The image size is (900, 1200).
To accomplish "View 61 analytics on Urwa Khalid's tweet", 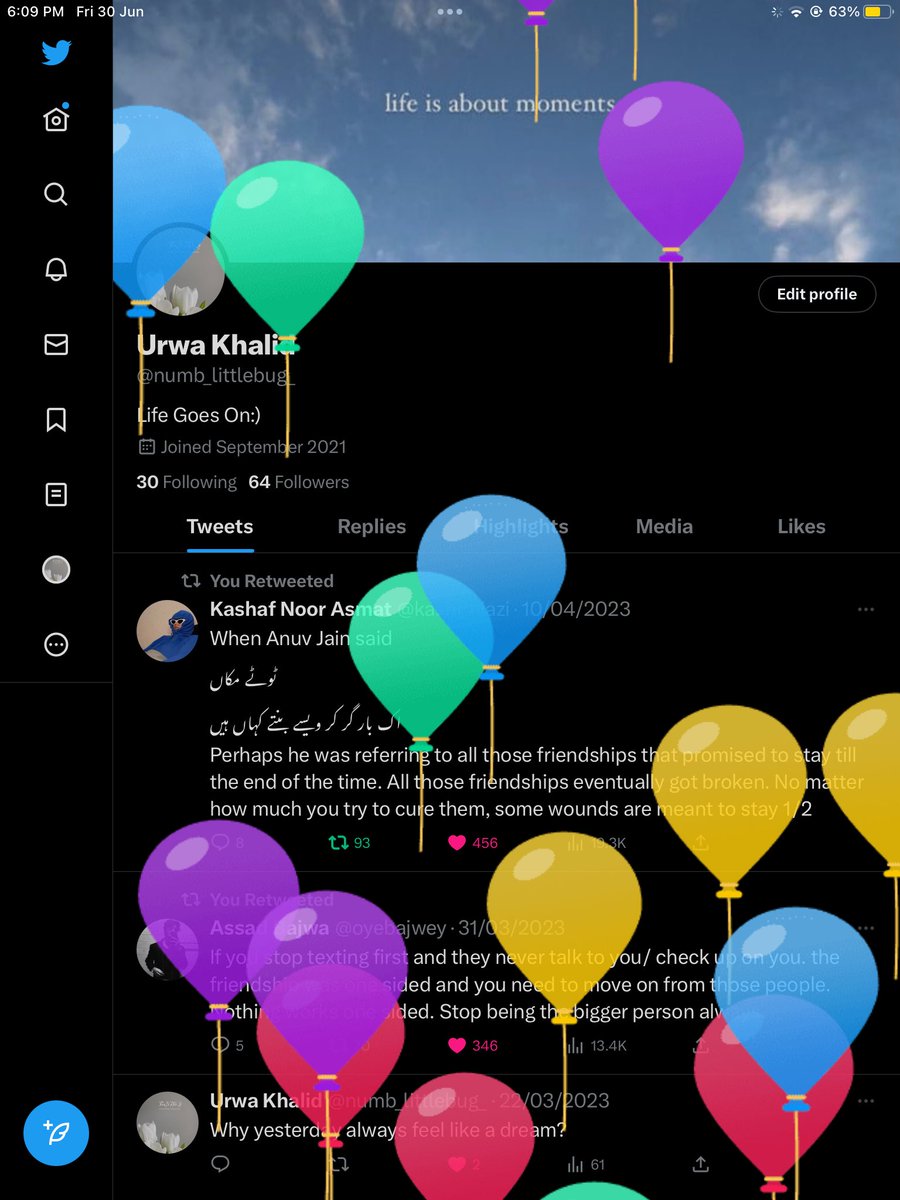I will 586,1164.
